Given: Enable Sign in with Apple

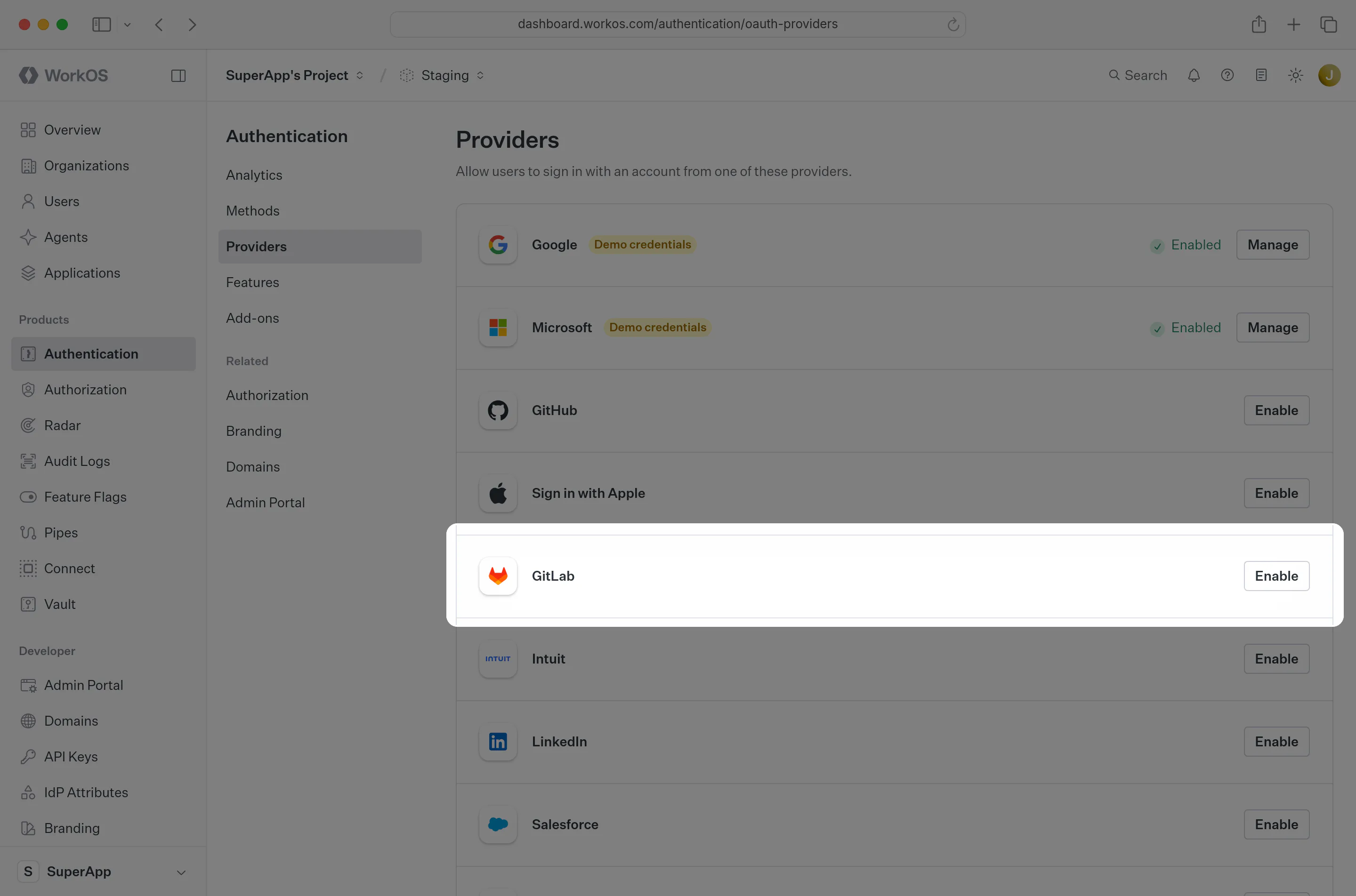Looking at the screenshot, I should [x=1276, y=493].
